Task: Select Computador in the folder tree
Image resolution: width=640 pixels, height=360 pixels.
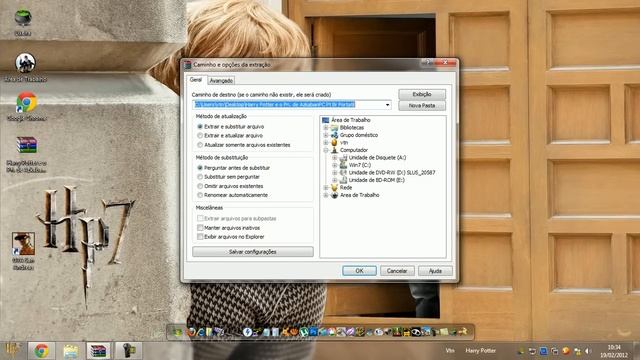Action: 354,150
